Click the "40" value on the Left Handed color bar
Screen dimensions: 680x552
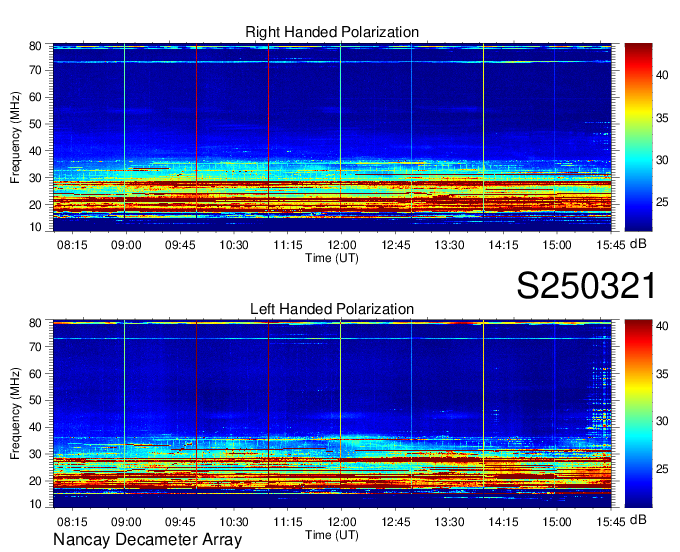point(662,326)
